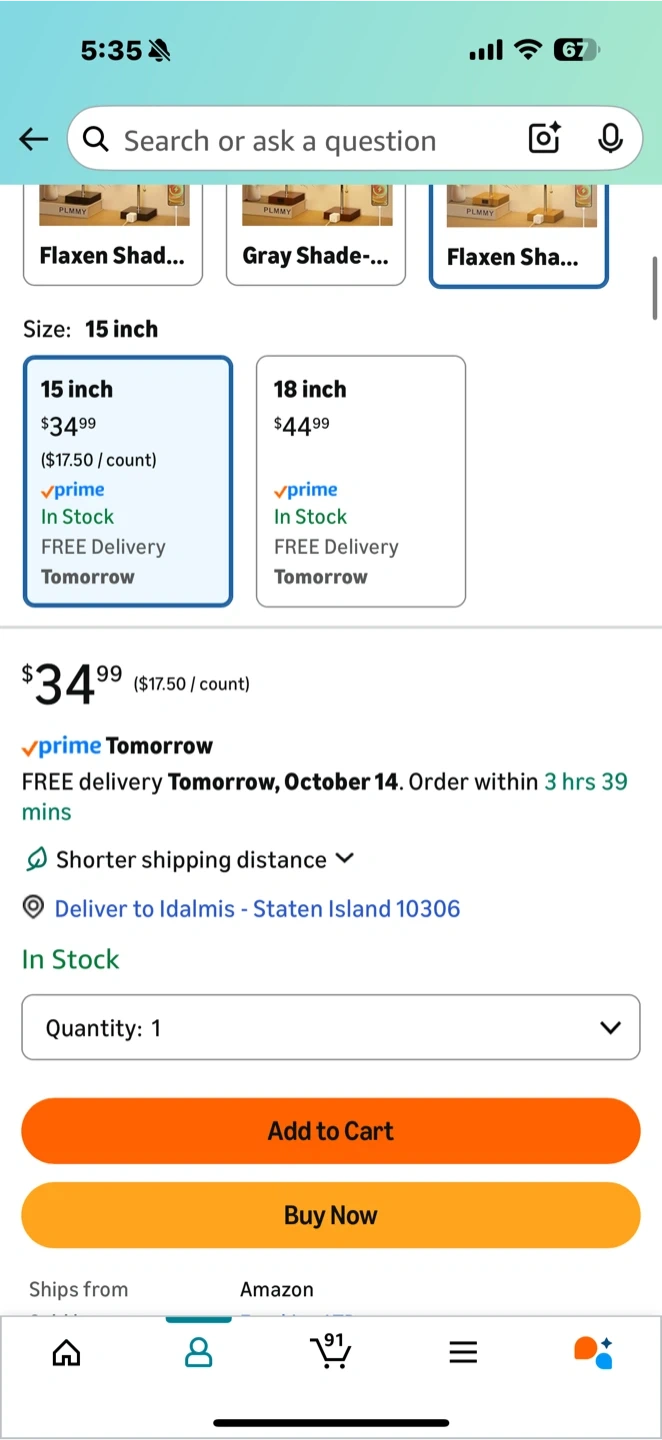Select the 18 inch size option
Image resolution: width=662 pixels, height=1440 pixels.
(x=361, y=481)
